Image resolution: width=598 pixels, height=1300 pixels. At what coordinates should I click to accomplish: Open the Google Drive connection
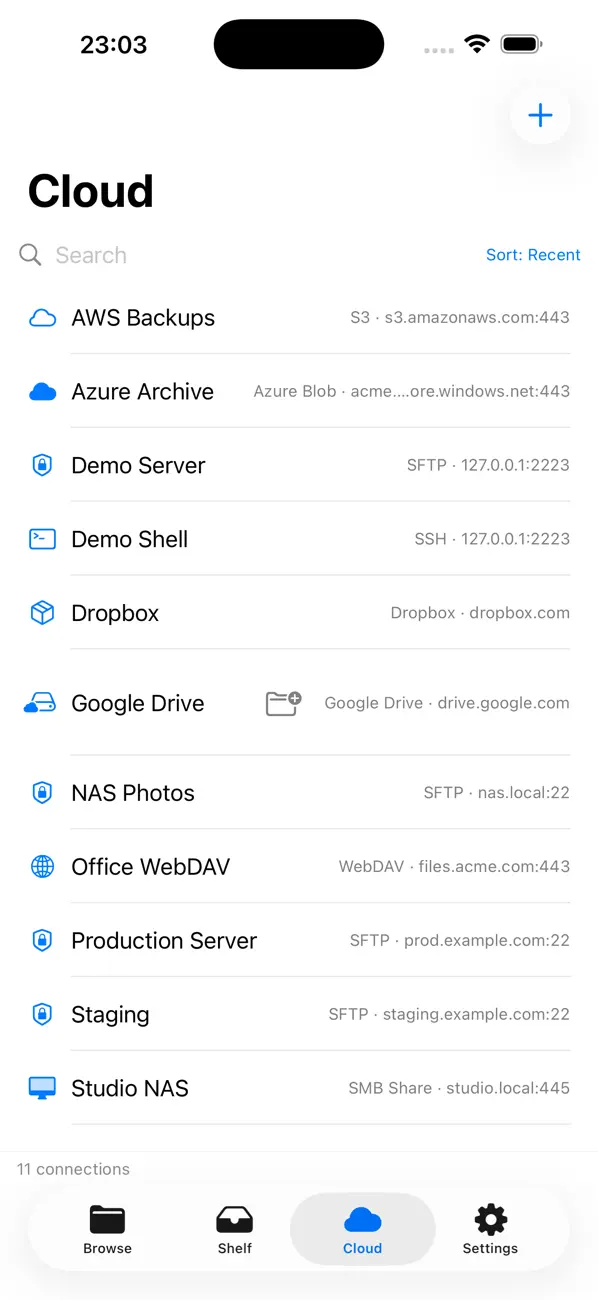pos(299,703)
